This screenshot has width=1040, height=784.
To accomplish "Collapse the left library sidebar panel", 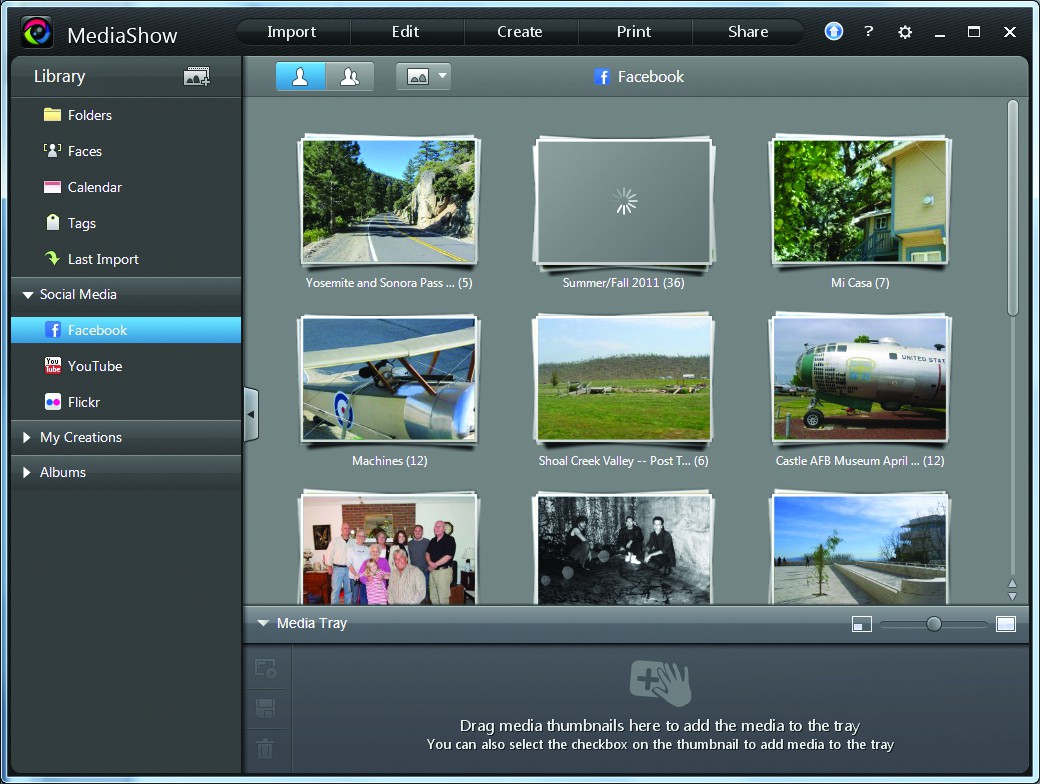I will click(x=251, y=414).
